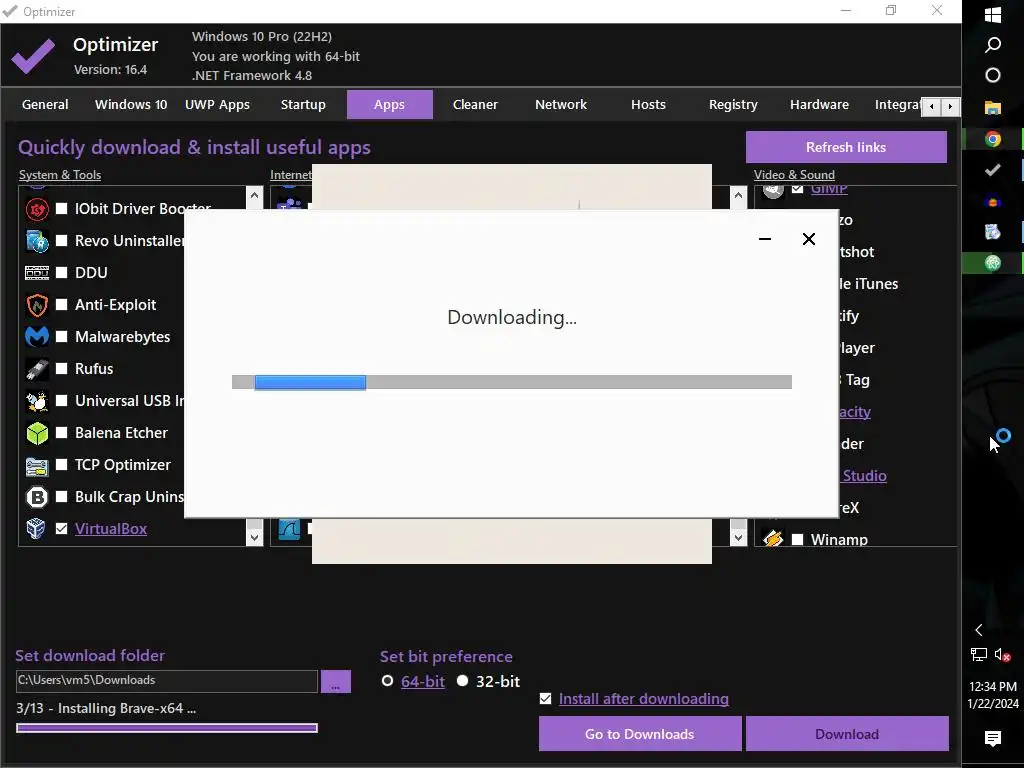This screenshot has height=768, width=1024.
Task: Click the DDU app icon
Action: pyautogui.click(x=37, y=273)
